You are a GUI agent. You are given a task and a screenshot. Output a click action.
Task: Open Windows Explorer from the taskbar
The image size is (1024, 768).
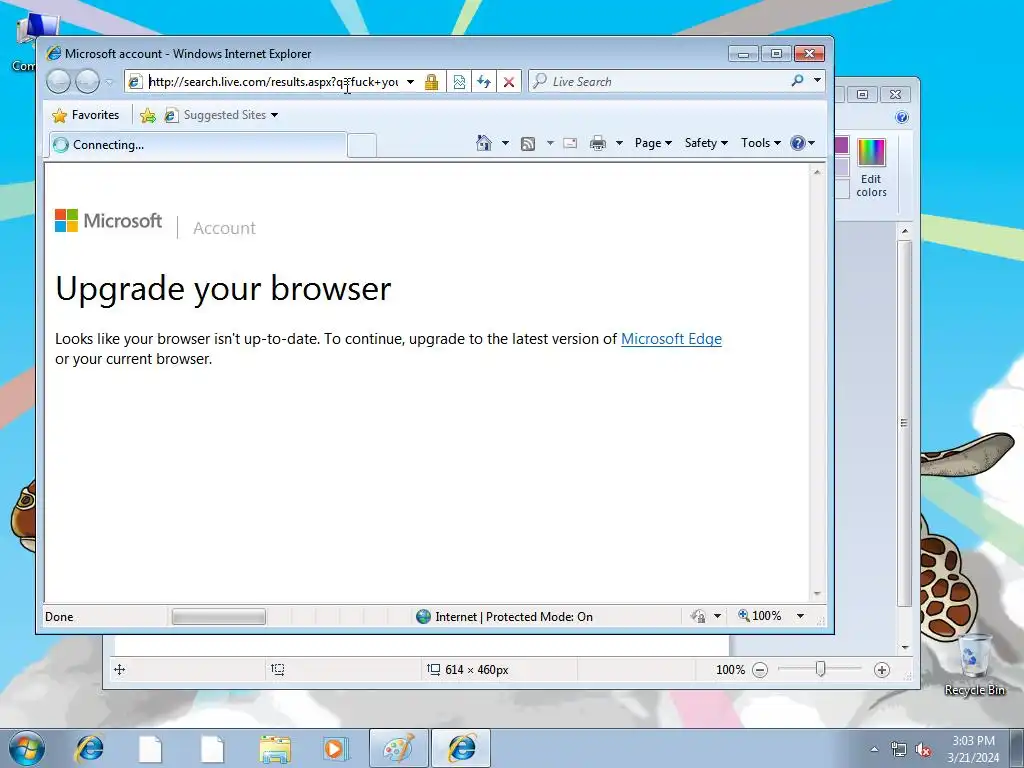pos(275,749)
